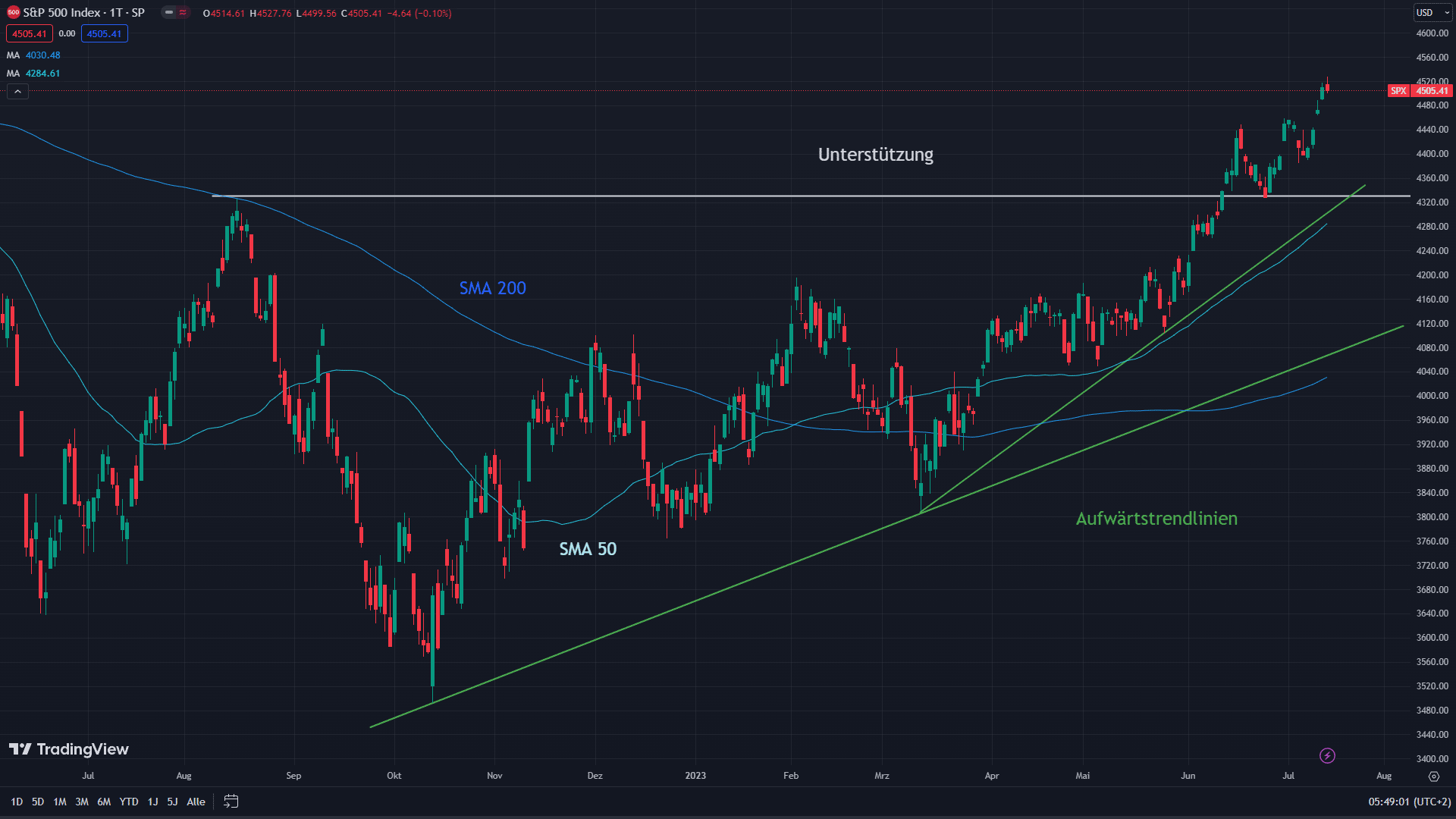
Task: Select the Aufwärtstrendlinien text label
Action: point(1156,519)
